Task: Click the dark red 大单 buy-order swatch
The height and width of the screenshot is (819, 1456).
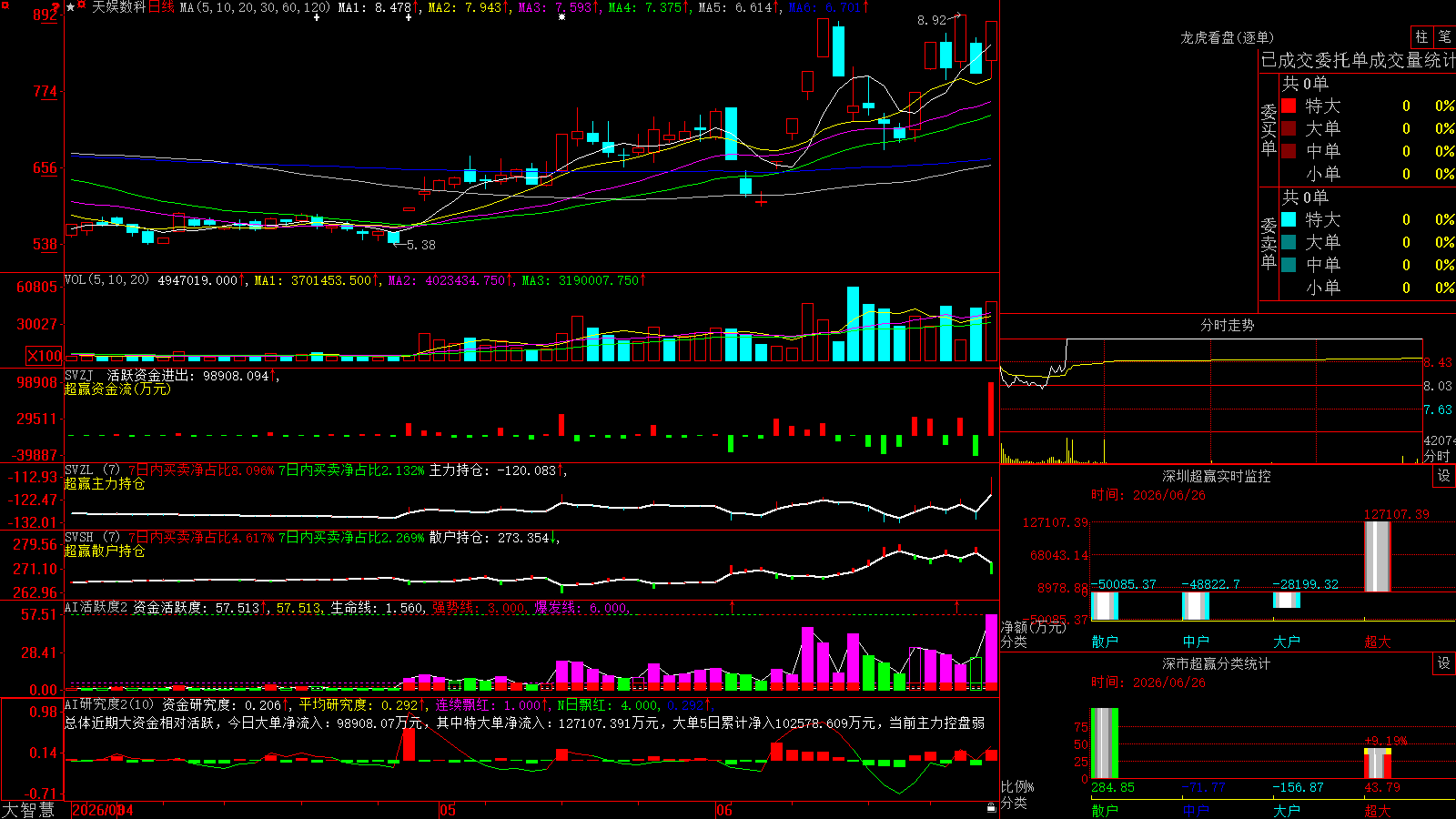Action: (x=1289, y=128)
